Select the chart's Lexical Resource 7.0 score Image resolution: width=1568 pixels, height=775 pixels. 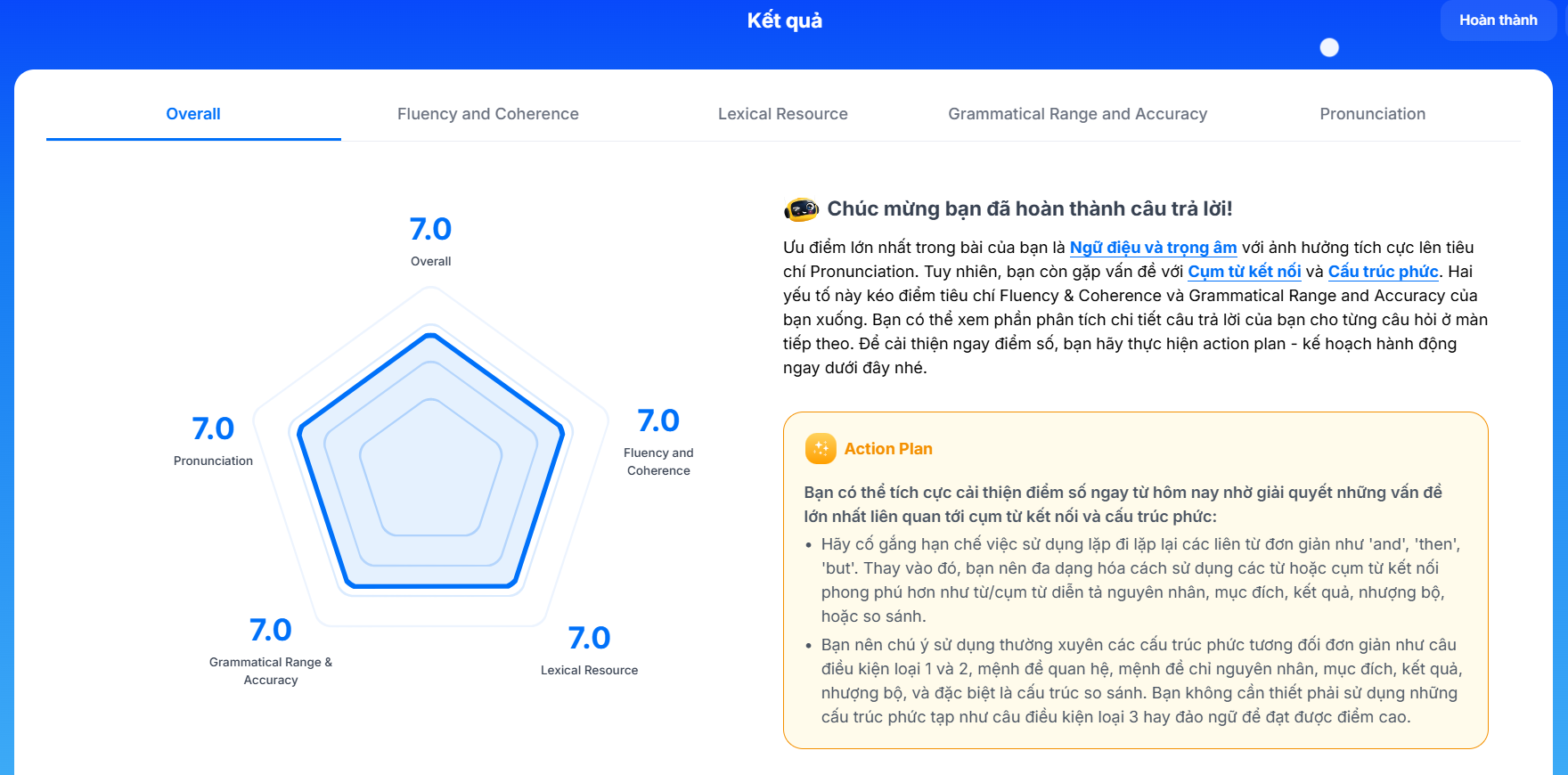589,639
